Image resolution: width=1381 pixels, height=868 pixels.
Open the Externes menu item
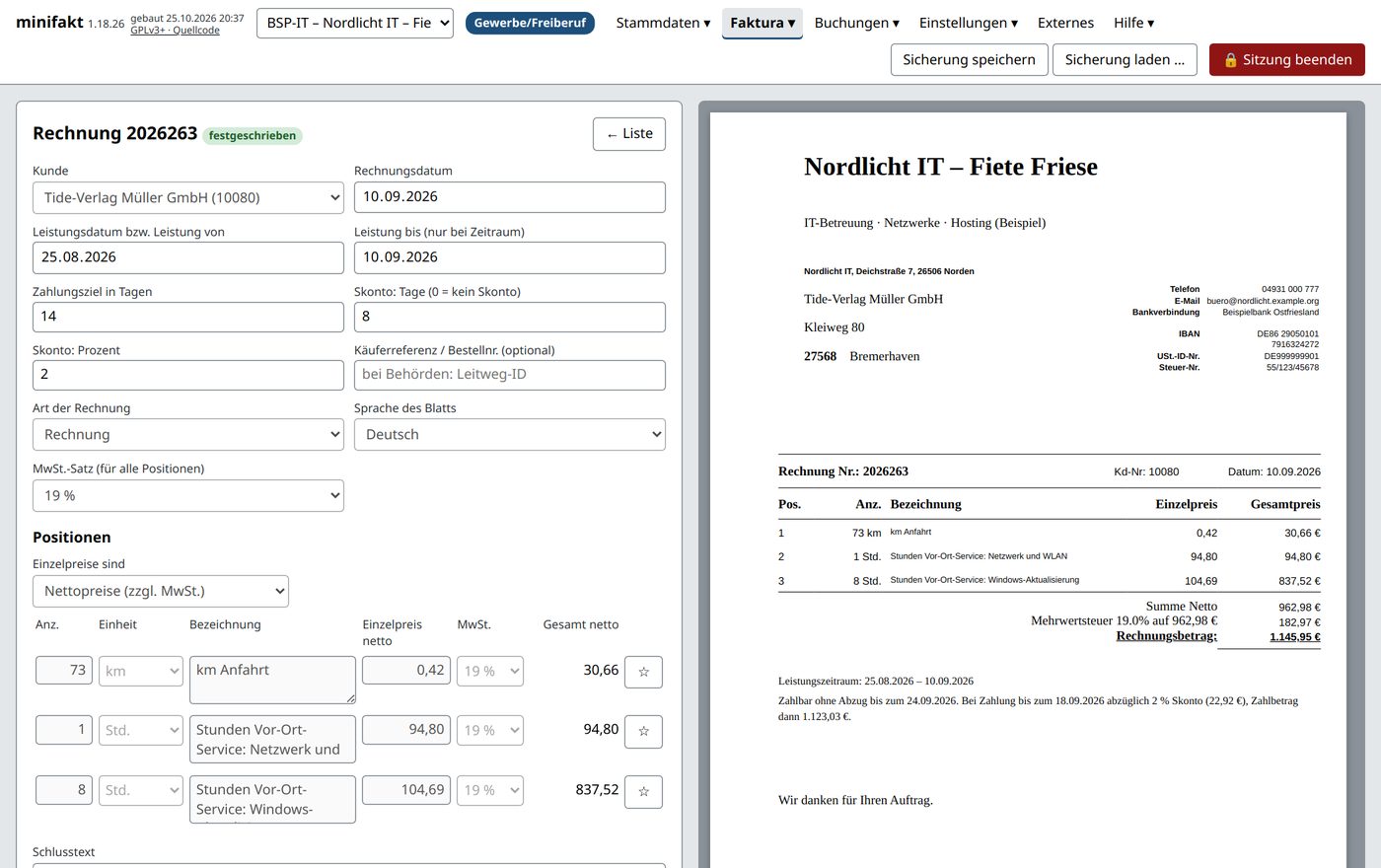(x=1065, y=23)
